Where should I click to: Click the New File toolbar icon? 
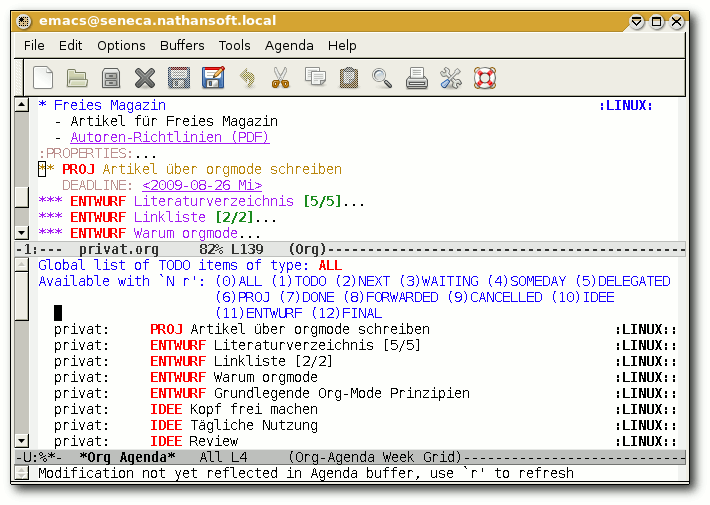(x=43, y=77)
